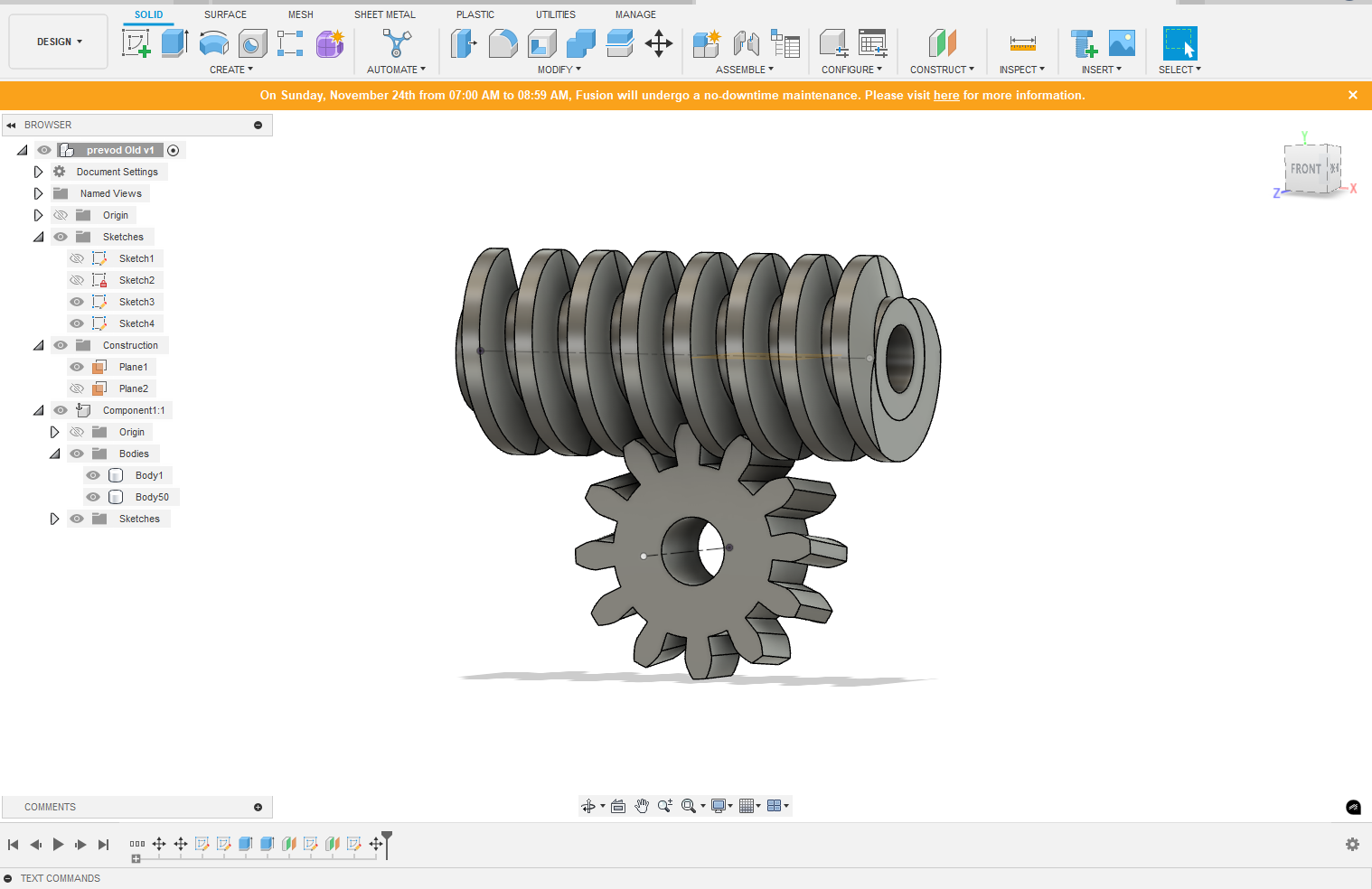The height and width of the screenshot is (889, 1372).
Task: Click the FRONT face of ViewCube
Action: 1304,169
